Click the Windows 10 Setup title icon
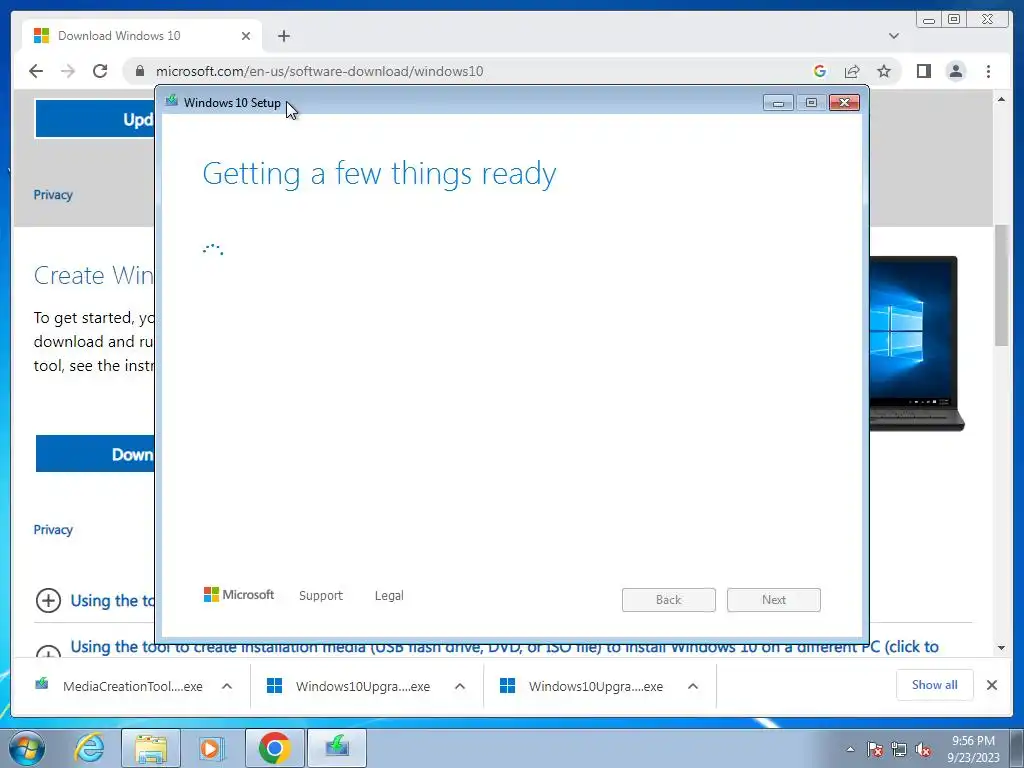 coord(172,101)
